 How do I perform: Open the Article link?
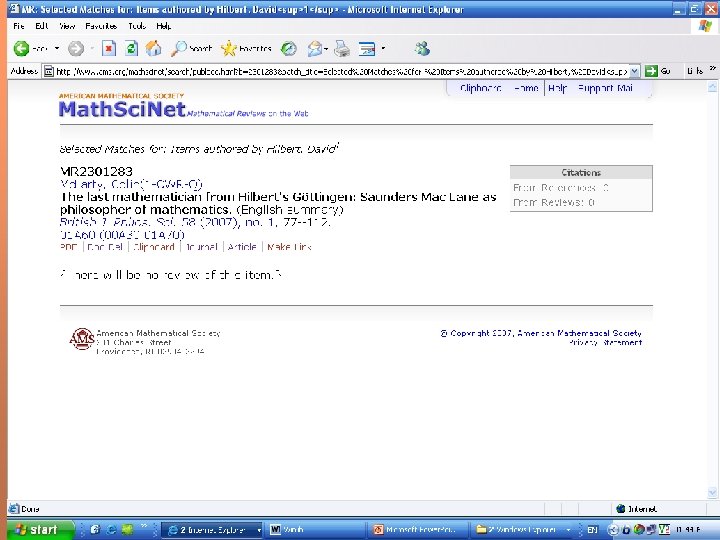242,247
